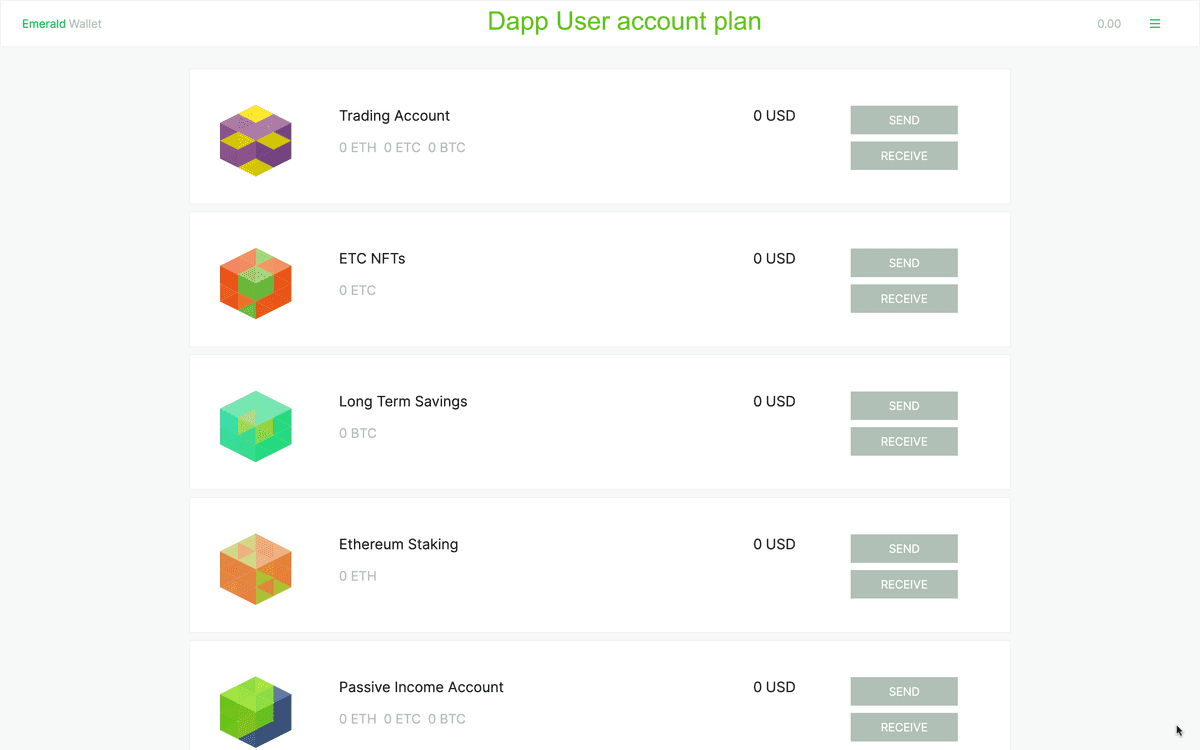Viewport: 1200px width, 750px height.
Task: Select the 0 ETC balance under ETC NFTs
Action: (x=357, y=290)
